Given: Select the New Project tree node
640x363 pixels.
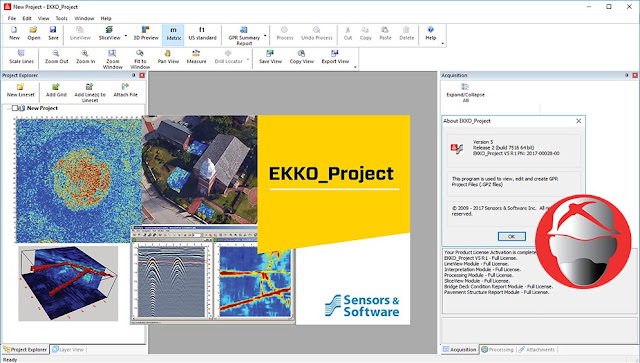Looking at the screenshot, I should [x=42, y=108].
